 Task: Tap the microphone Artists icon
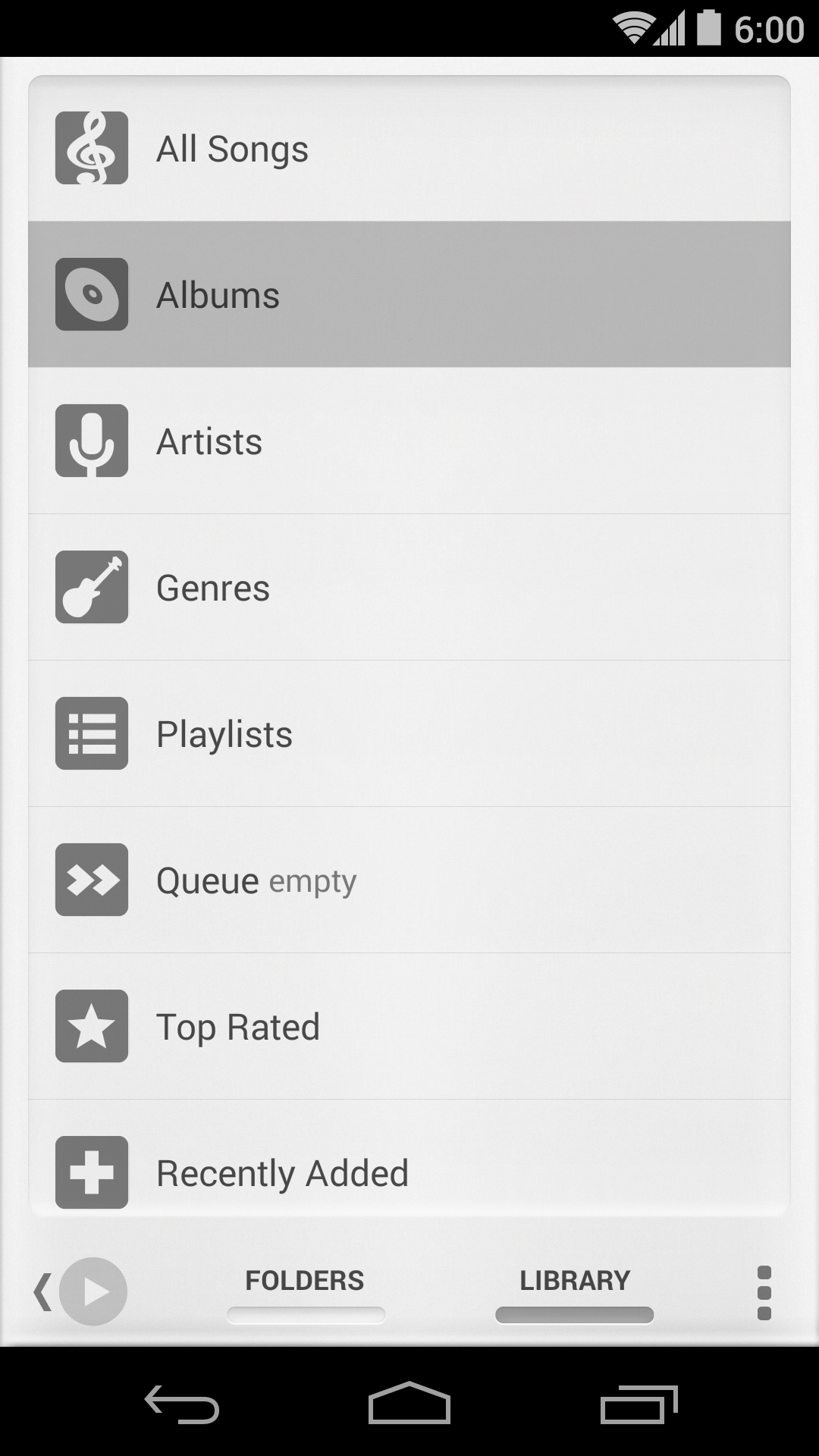tap(92, 441)
